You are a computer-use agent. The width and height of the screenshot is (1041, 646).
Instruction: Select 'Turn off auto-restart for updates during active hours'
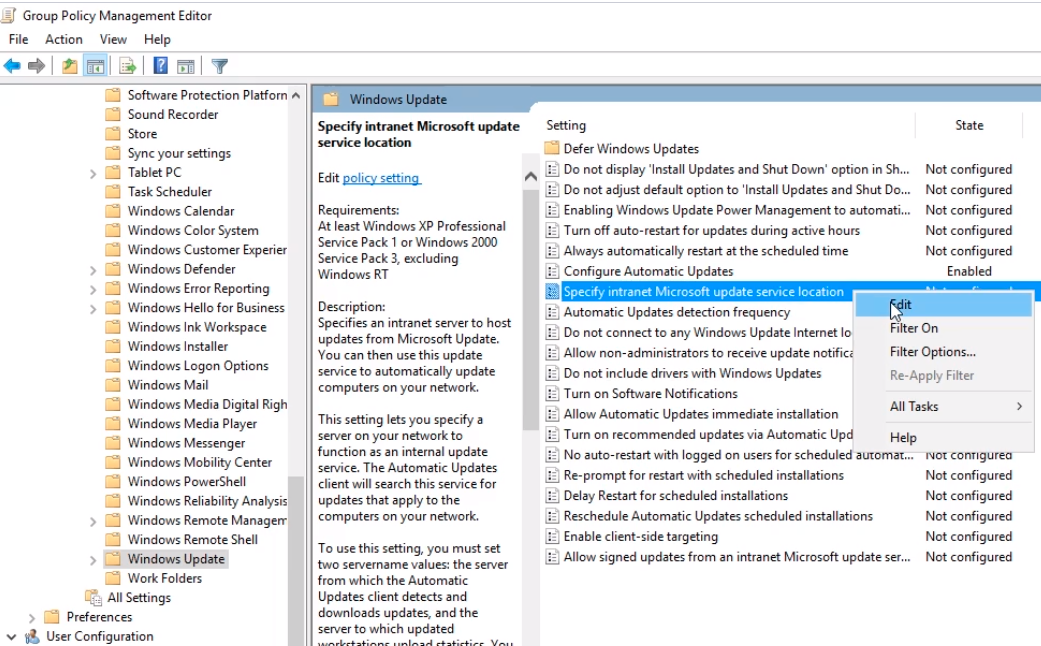click(711, 230)
